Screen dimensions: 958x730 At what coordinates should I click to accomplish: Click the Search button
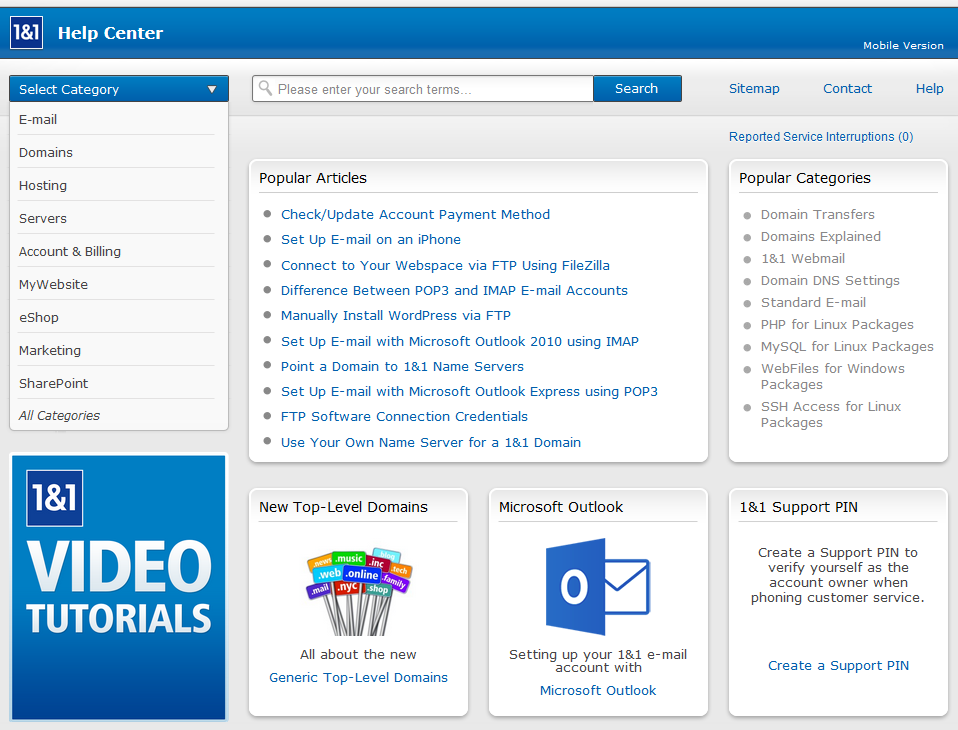pyautogui.click(x=637, y=89)
